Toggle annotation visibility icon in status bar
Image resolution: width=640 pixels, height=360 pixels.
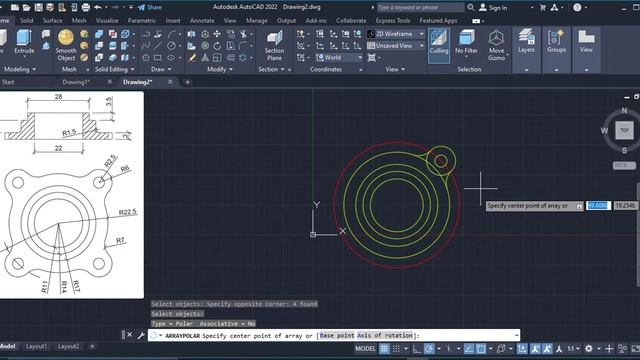tap(535, 349)
